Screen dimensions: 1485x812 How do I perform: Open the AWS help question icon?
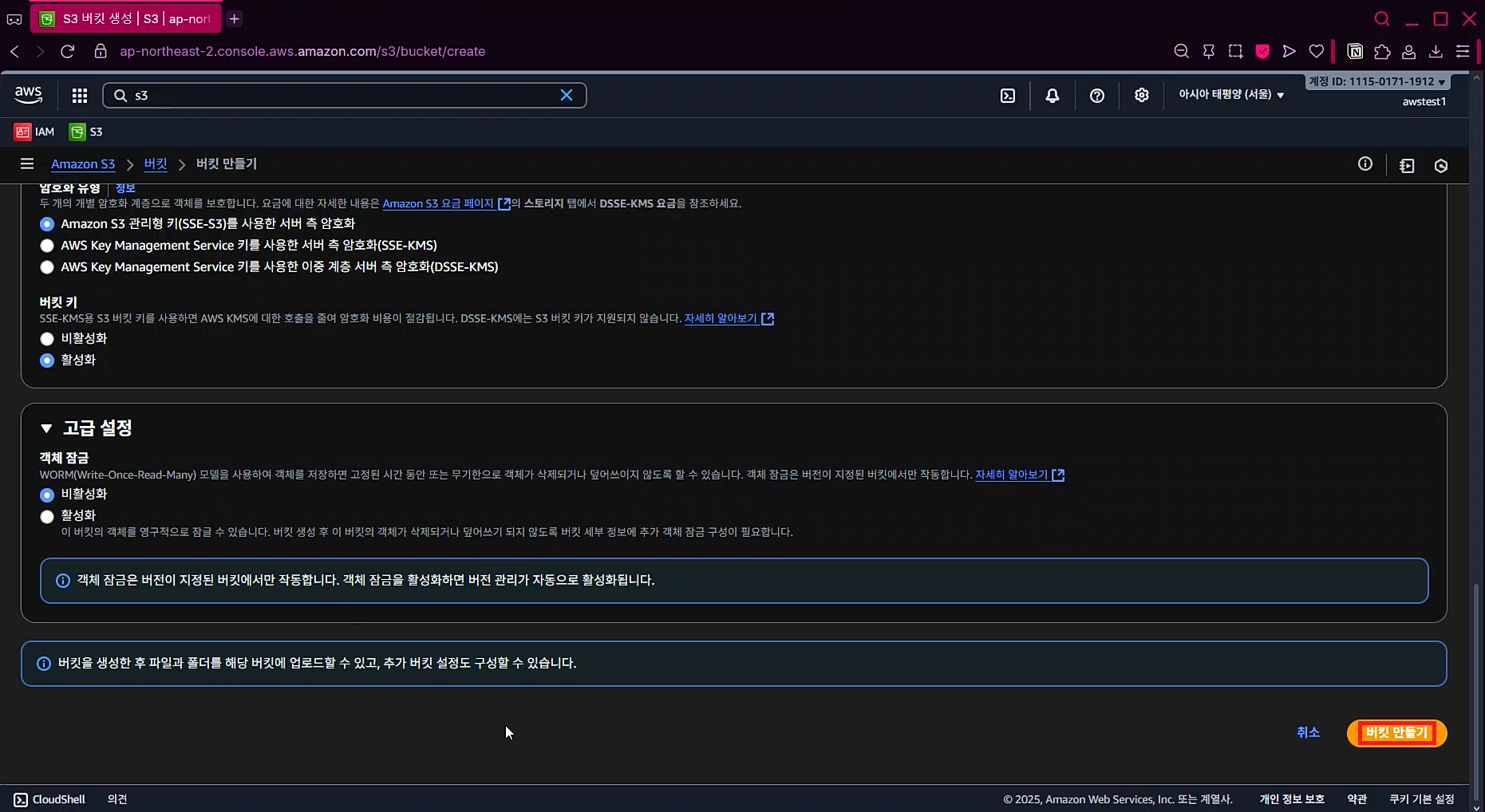(1097, 96)
